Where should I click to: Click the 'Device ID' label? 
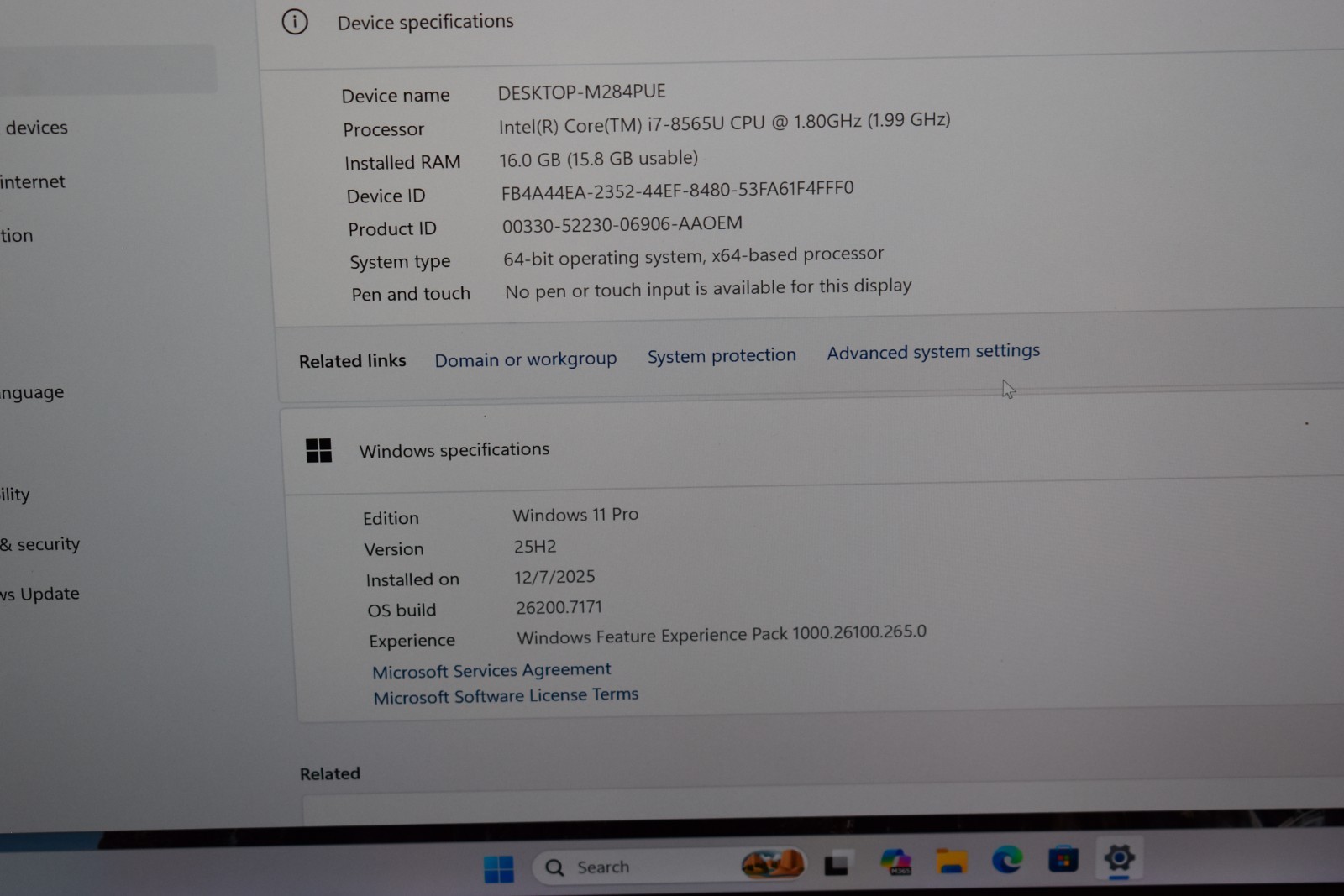coord(386,196)
